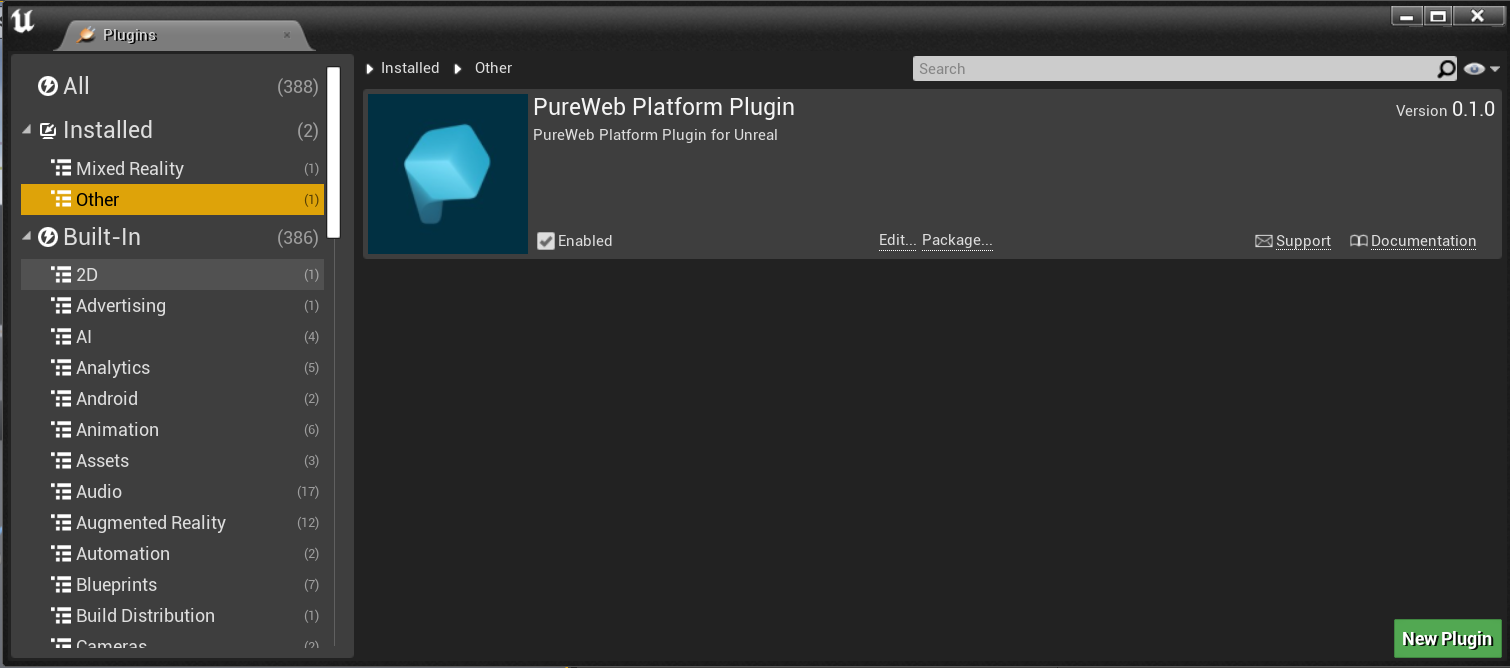This screenshot has height=668, width=1510.
Task: Select the Built-In category
Action: point(172,237)
